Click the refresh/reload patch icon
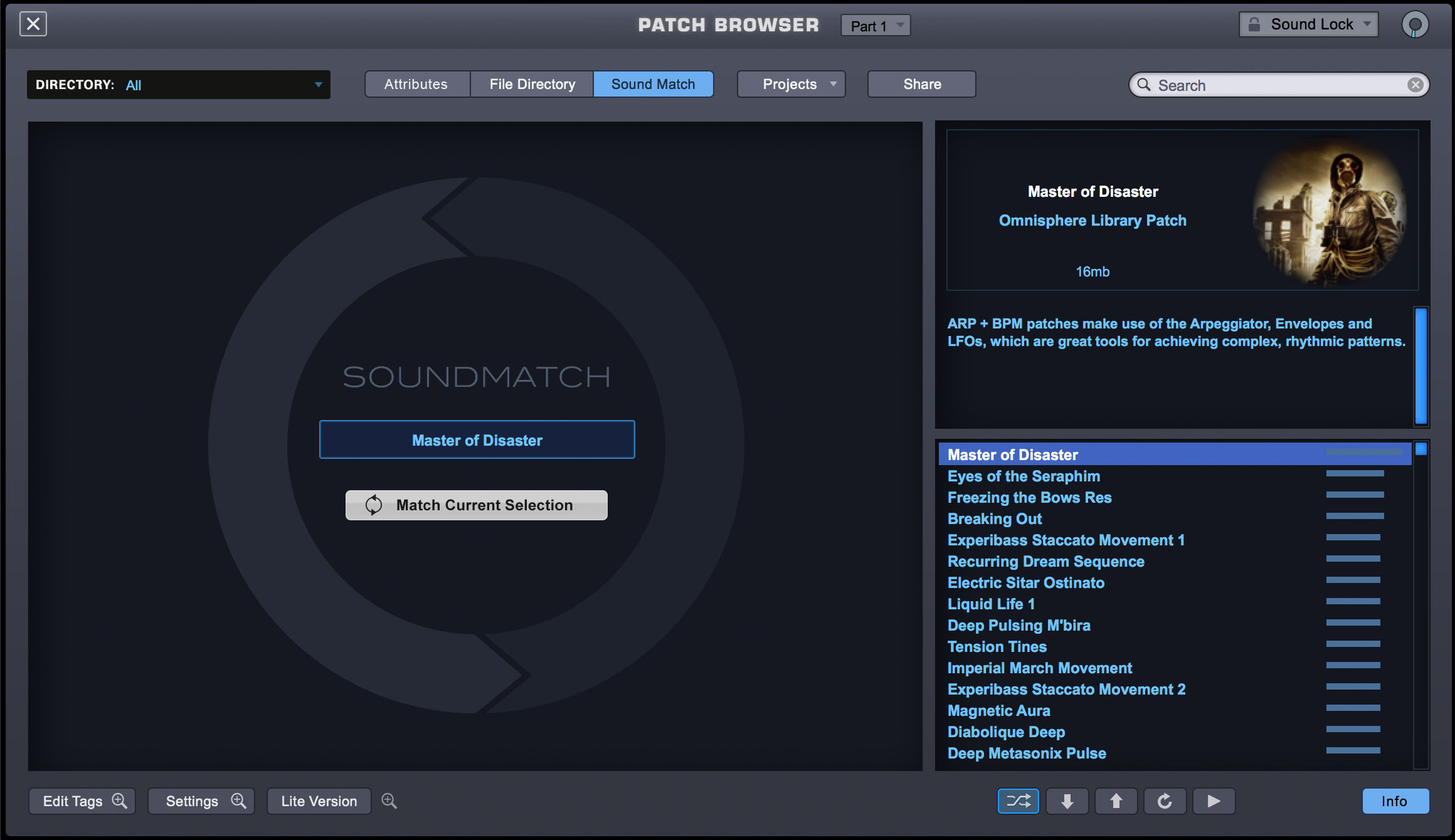 click(1162, 800)
